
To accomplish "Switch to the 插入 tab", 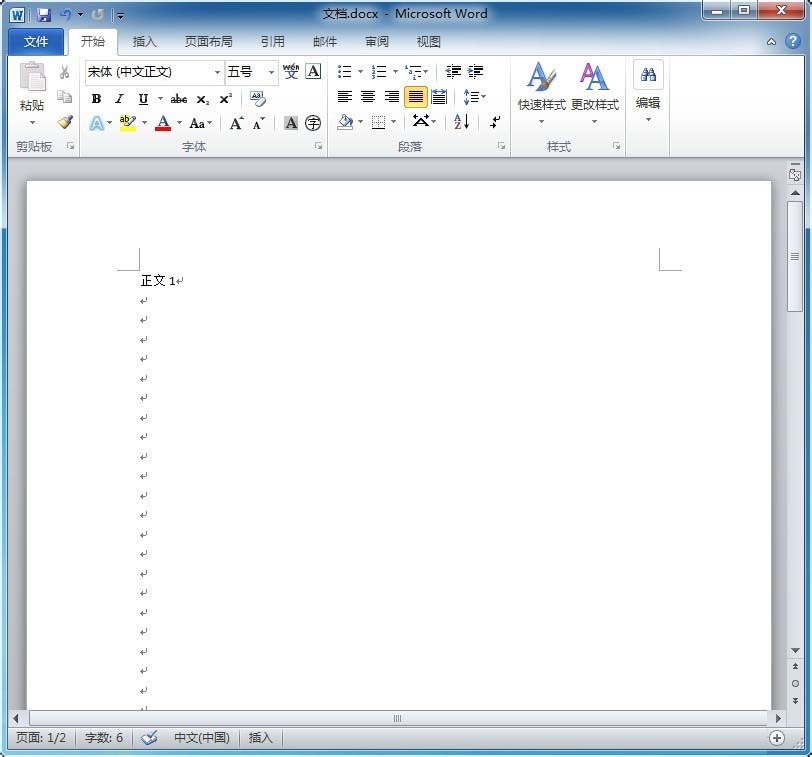I will (145, 42).
